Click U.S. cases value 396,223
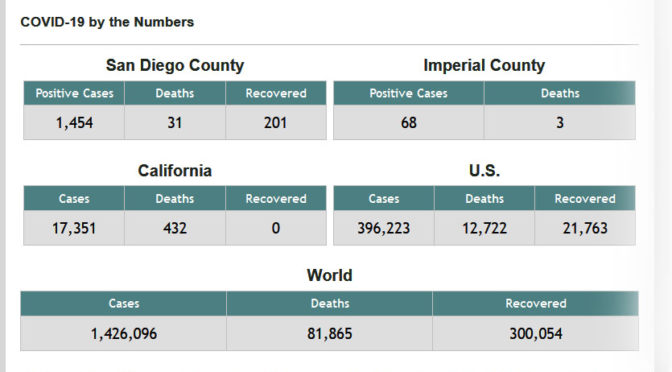672x372 pixels. (384, 228)
